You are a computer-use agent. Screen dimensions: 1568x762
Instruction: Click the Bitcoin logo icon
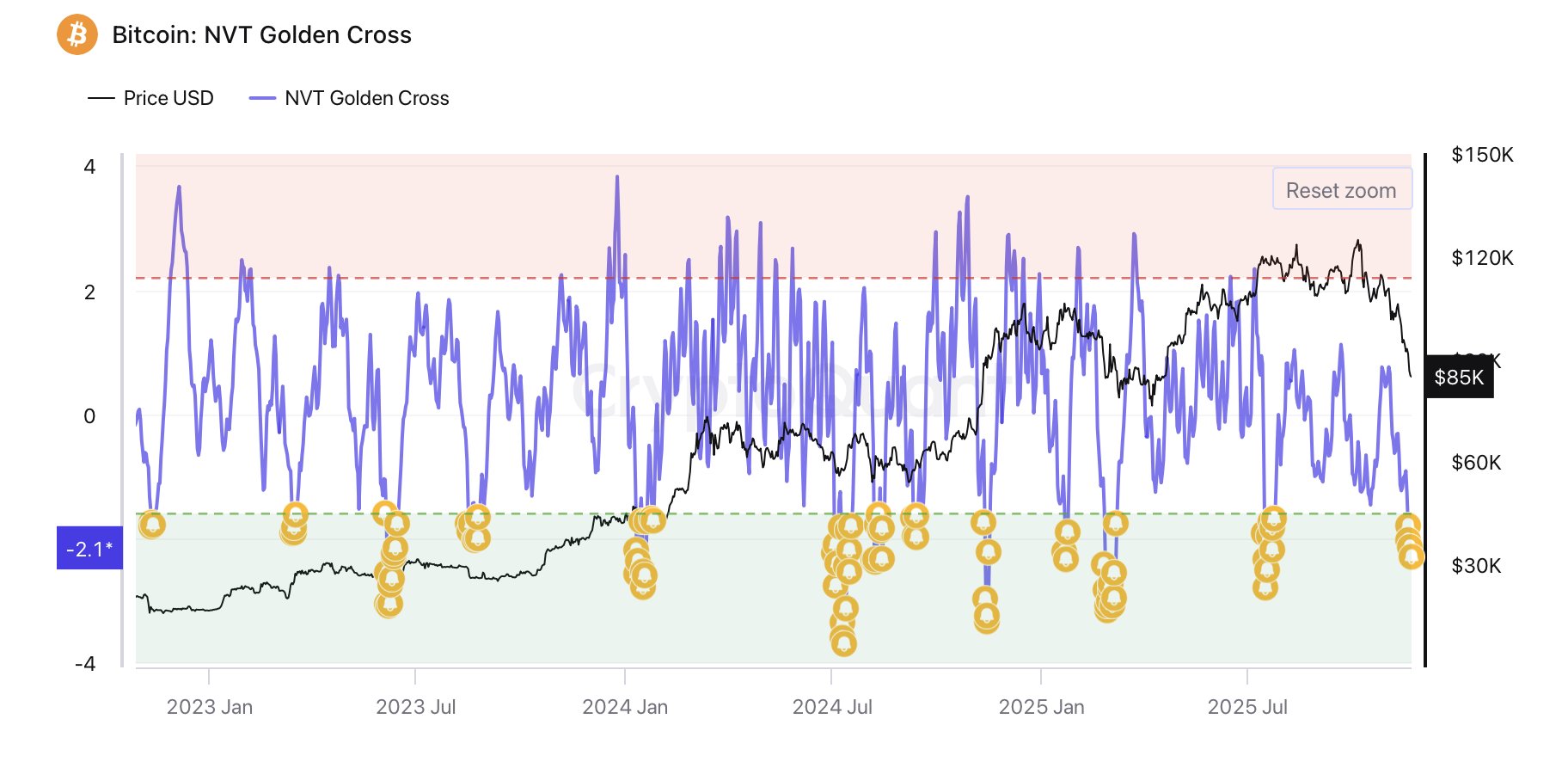(x=77, y=34)
